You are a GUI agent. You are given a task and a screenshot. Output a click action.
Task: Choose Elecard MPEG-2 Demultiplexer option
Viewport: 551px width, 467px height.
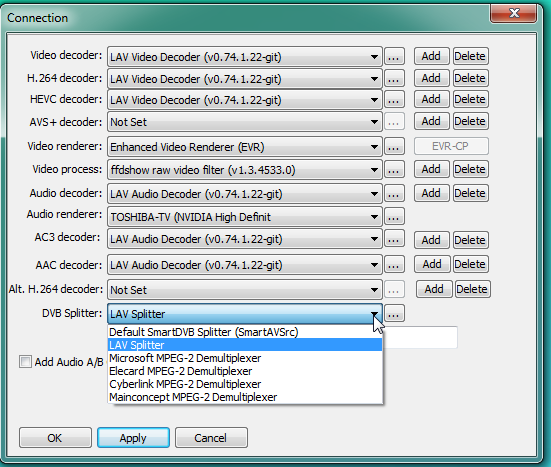click(245, 371)
